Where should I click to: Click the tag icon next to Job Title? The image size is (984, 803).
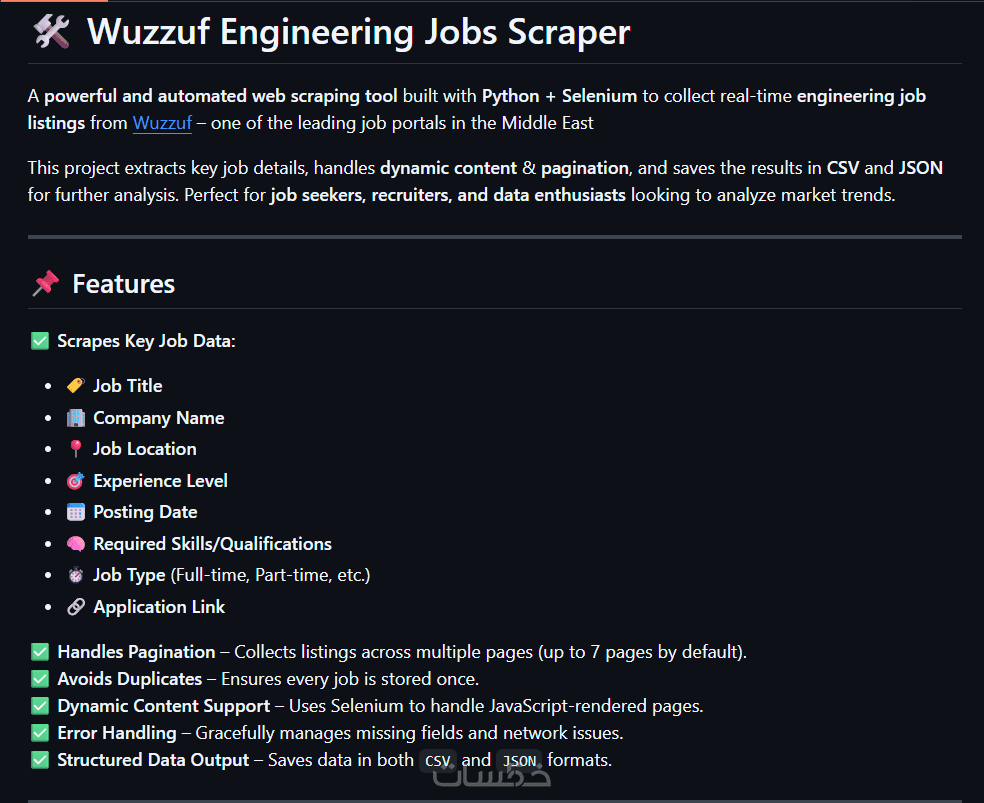75,386
